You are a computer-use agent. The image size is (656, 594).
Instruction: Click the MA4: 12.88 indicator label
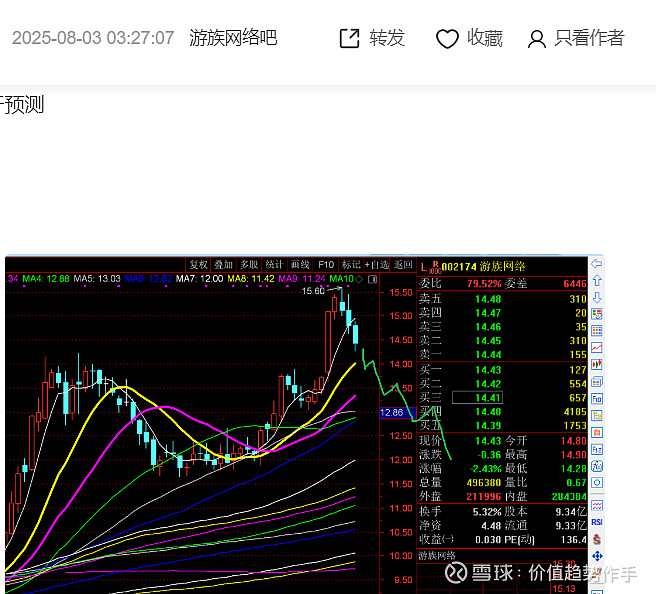coord(46,279)
